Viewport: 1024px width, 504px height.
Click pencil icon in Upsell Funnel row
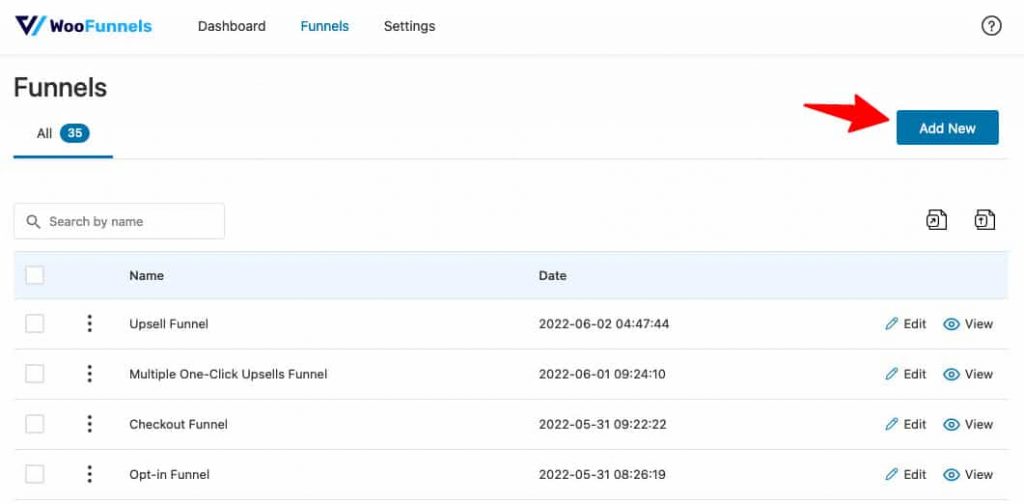coord(891,323)
